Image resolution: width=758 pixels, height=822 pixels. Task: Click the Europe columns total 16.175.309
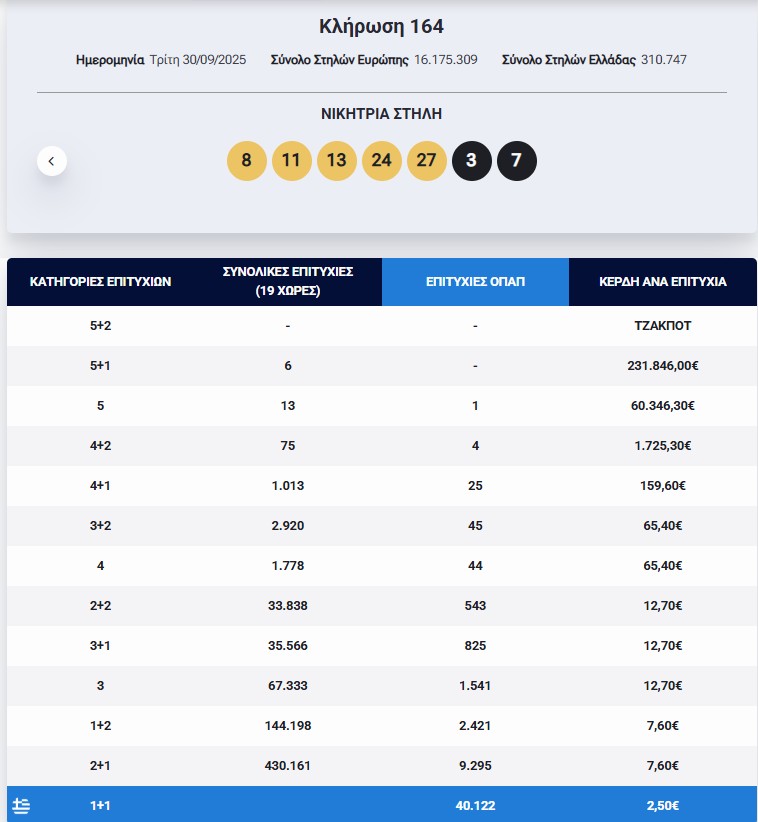tap(445, 60)
